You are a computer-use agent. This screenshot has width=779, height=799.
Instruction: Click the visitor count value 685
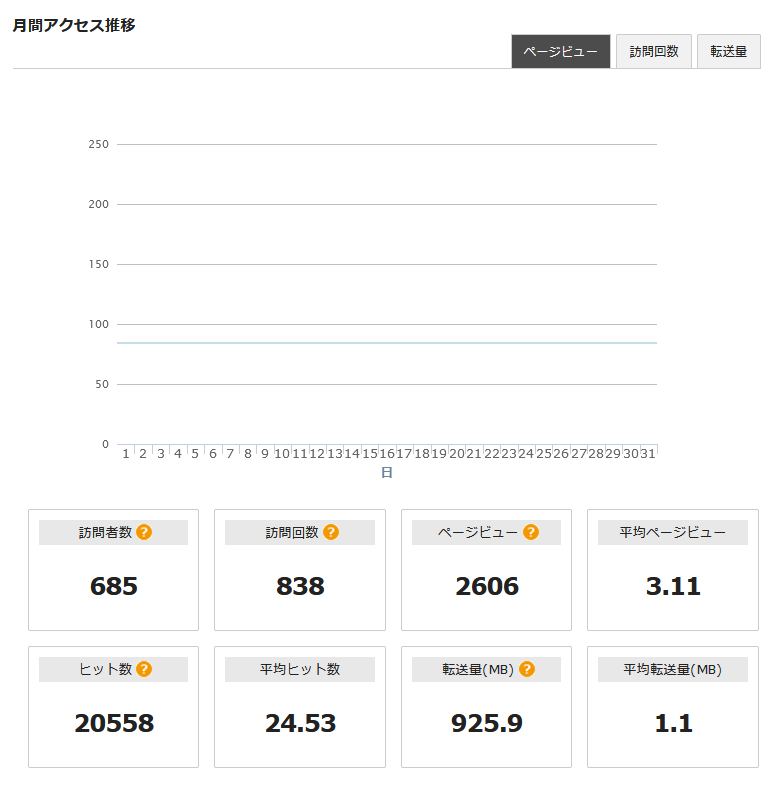click(x=113, y=587)
